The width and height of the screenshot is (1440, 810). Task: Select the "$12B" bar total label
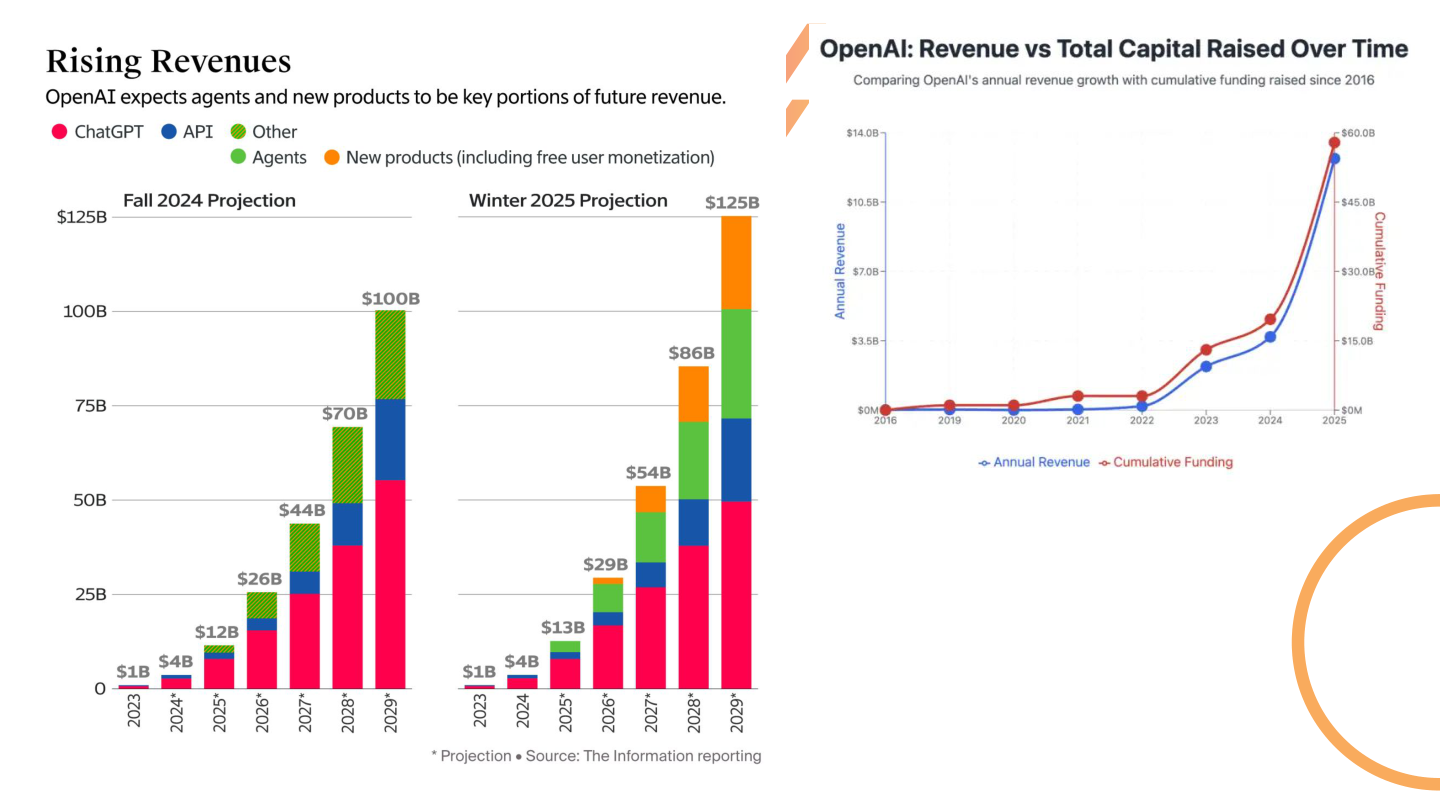click(x=217, y=632)
